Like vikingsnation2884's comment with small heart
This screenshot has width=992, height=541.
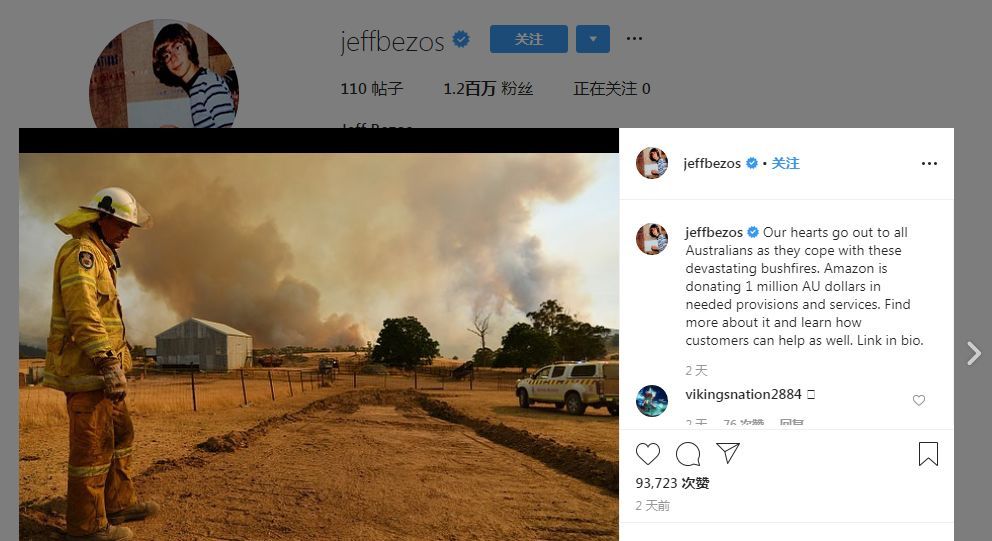click(919, 400)
